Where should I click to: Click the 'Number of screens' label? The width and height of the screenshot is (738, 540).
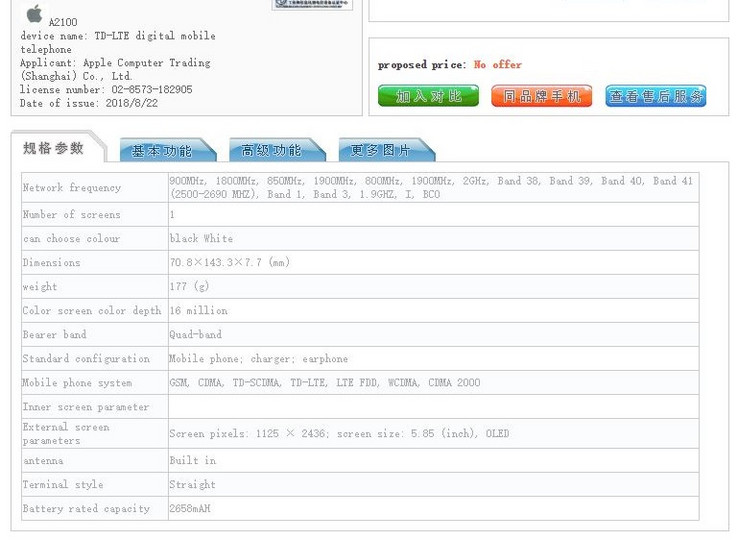[x=72, y=215]
